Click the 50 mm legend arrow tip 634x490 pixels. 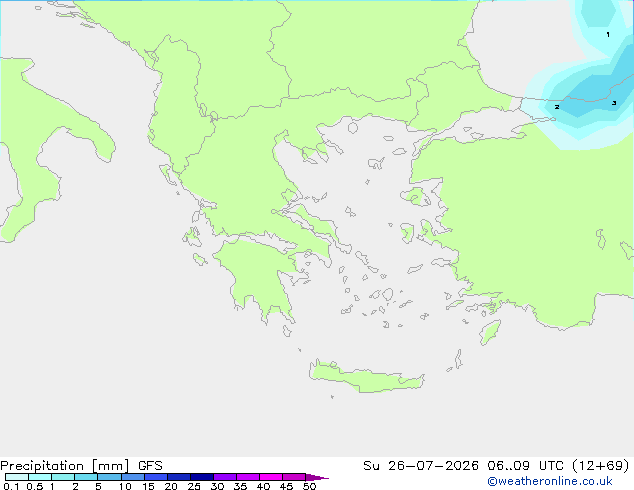click(317, 477)
